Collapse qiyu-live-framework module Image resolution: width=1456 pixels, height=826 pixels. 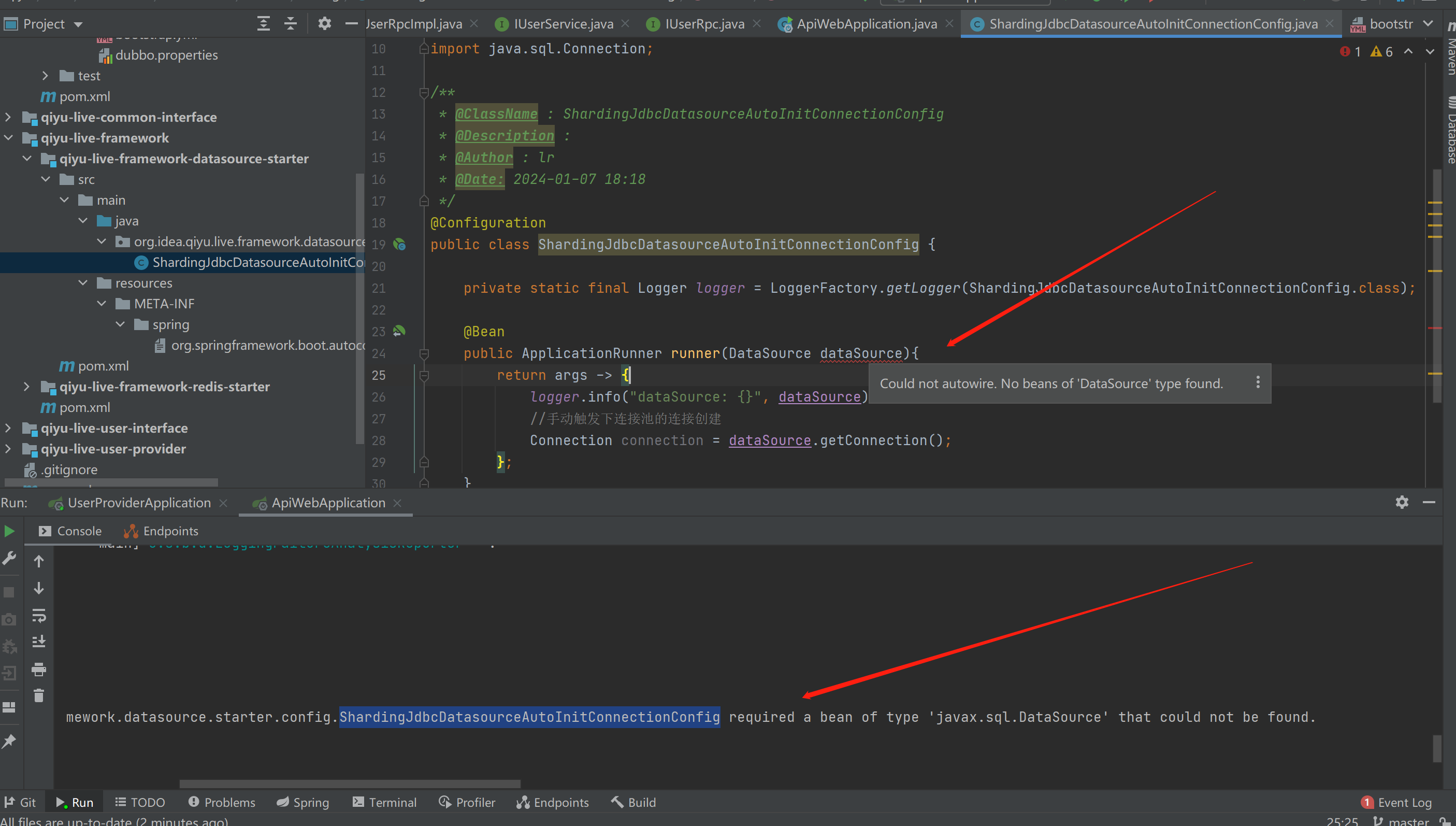tap(8, 138)
